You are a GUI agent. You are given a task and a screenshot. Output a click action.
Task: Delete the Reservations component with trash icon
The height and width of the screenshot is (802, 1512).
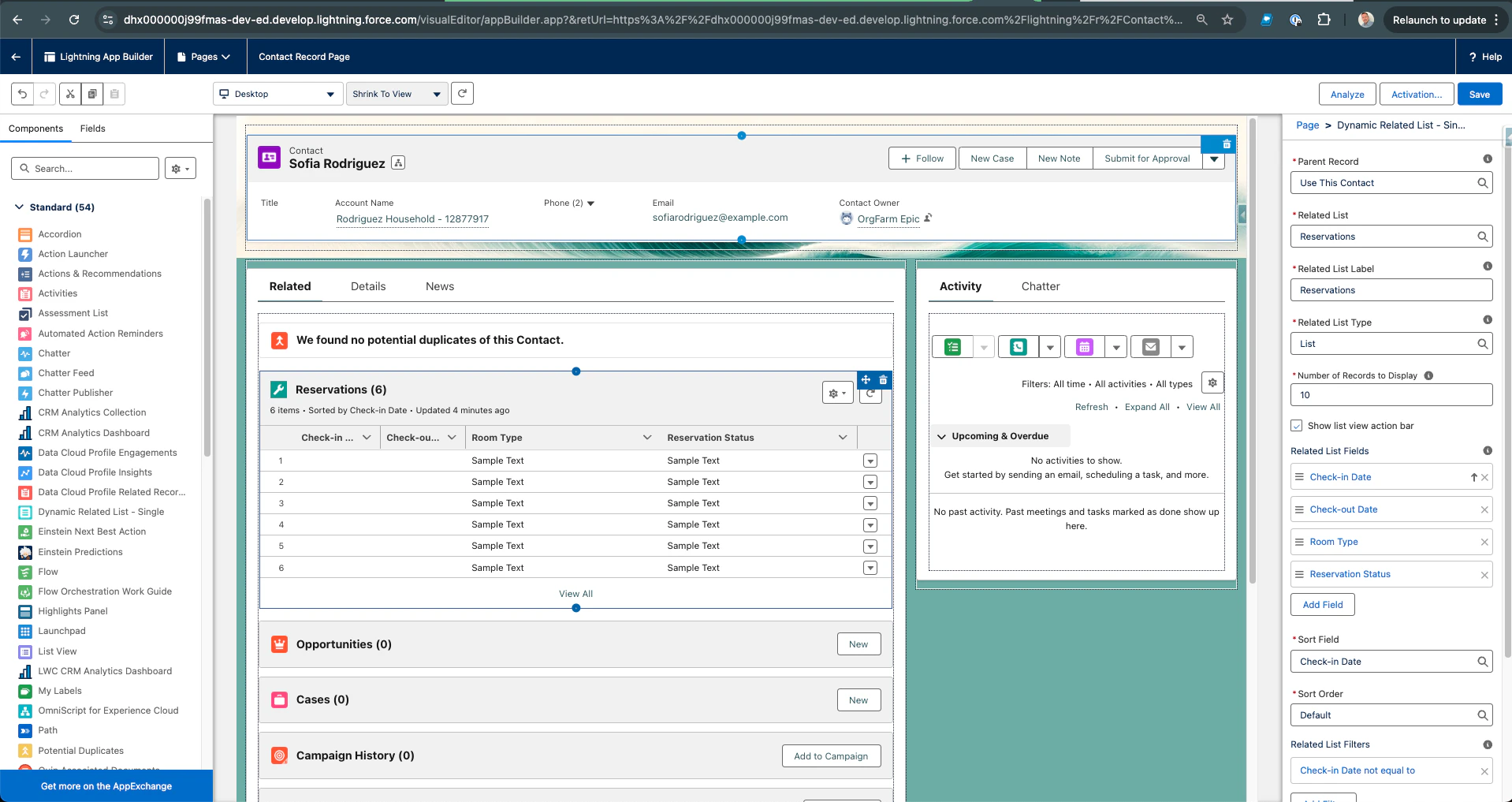pyautogui.click(x=883, y=380)
